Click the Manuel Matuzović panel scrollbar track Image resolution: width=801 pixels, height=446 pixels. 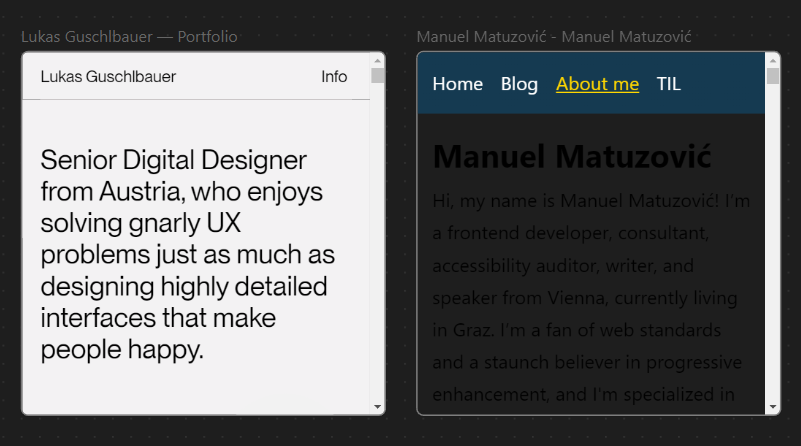(x=772, y=250)
